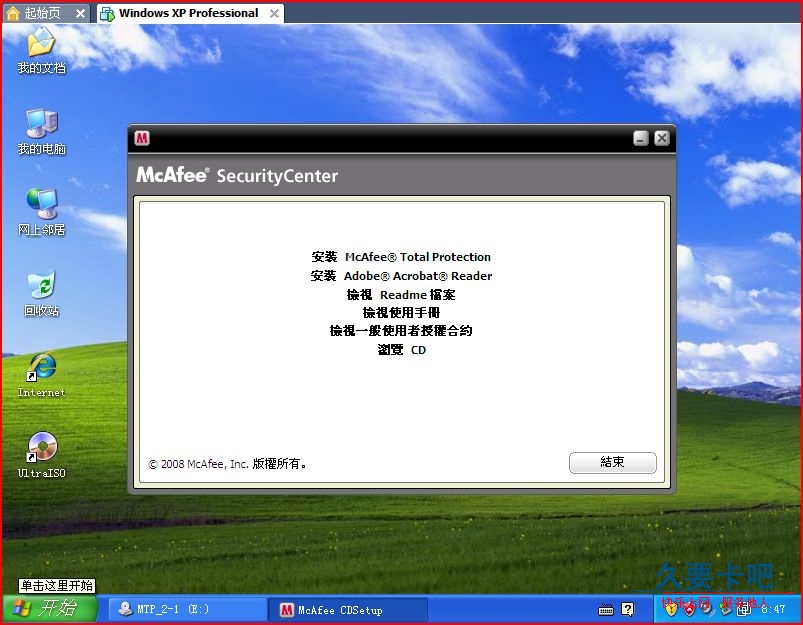Close the McAfee SecurityCenter window
Viewport: 803px width, 625px height.
click(x=662, y=138)
